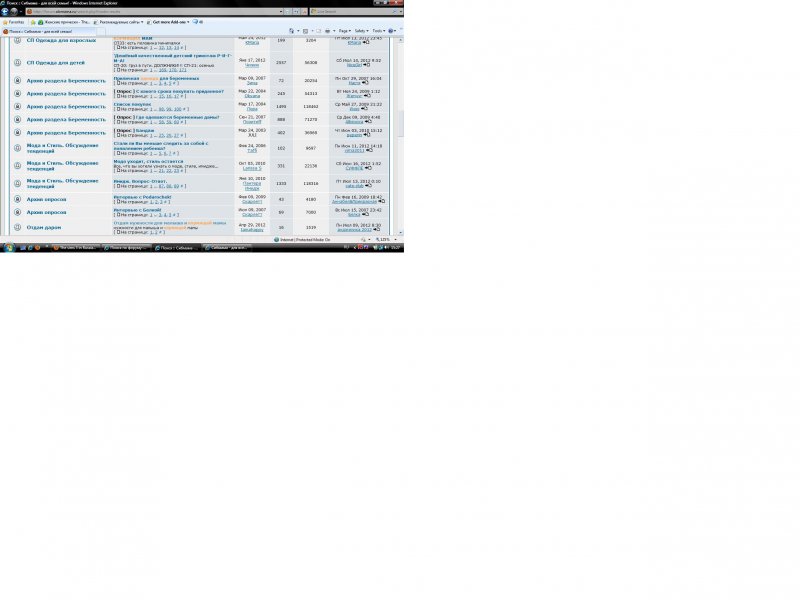Open a new blank tab

pos(101,32)
